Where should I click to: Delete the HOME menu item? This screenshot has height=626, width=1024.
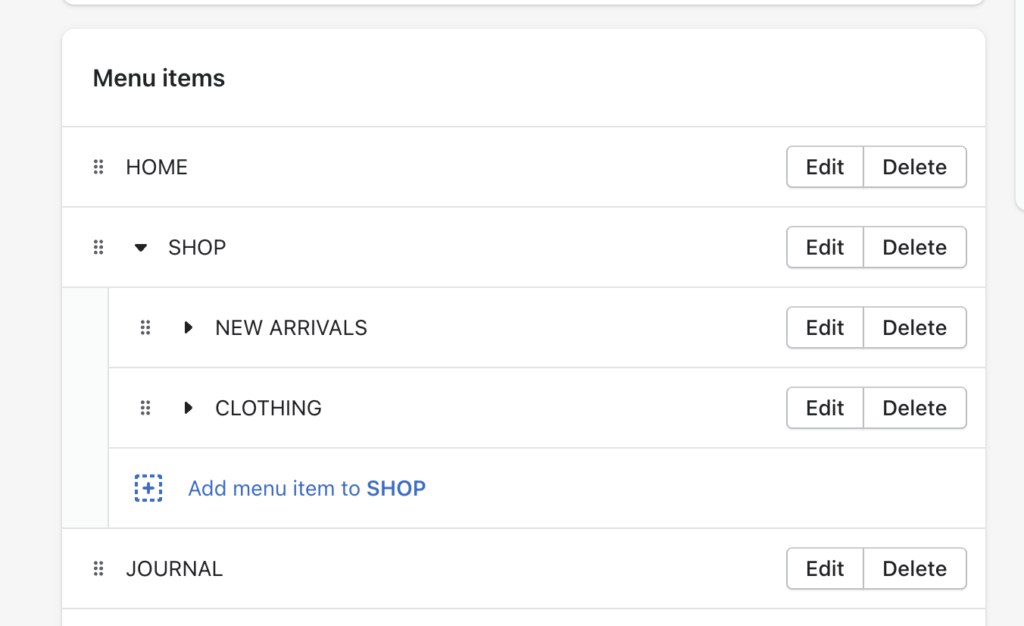click(914, 167)
